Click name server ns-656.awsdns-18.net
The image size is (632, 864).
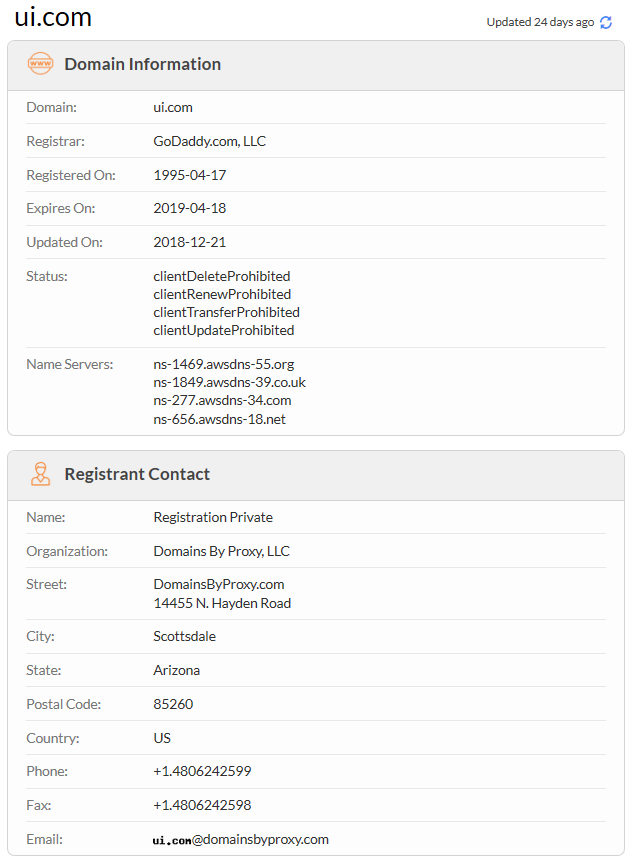click(x=219, y=419)
